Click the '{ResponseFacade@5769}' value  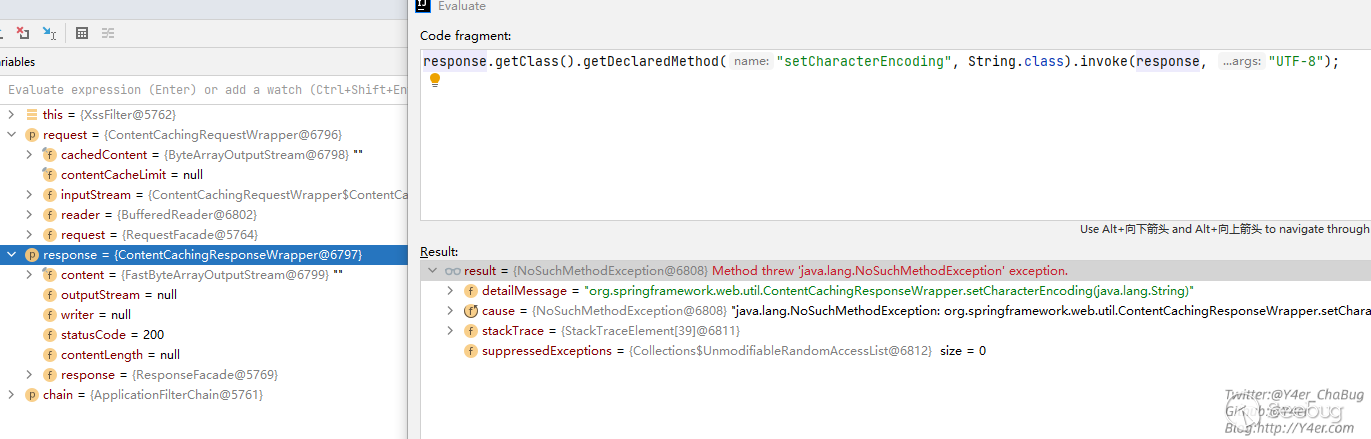coord(205,375)
